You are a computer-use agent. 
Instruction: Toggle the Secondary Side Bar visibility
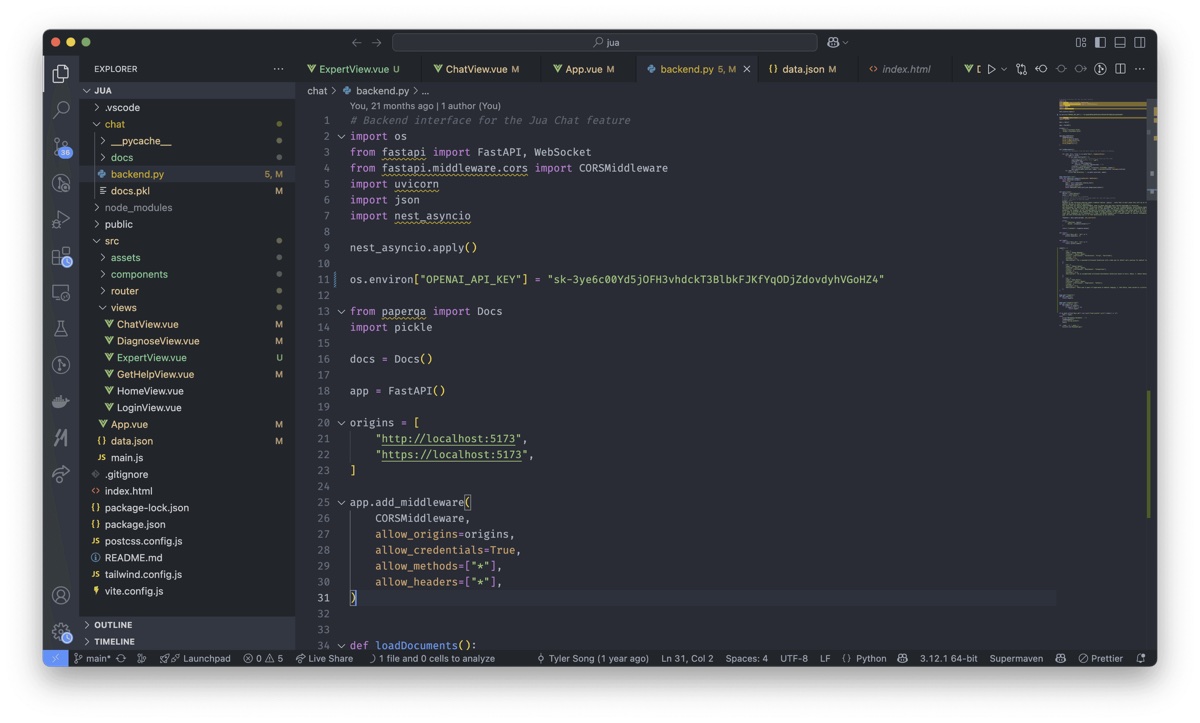1140,42
